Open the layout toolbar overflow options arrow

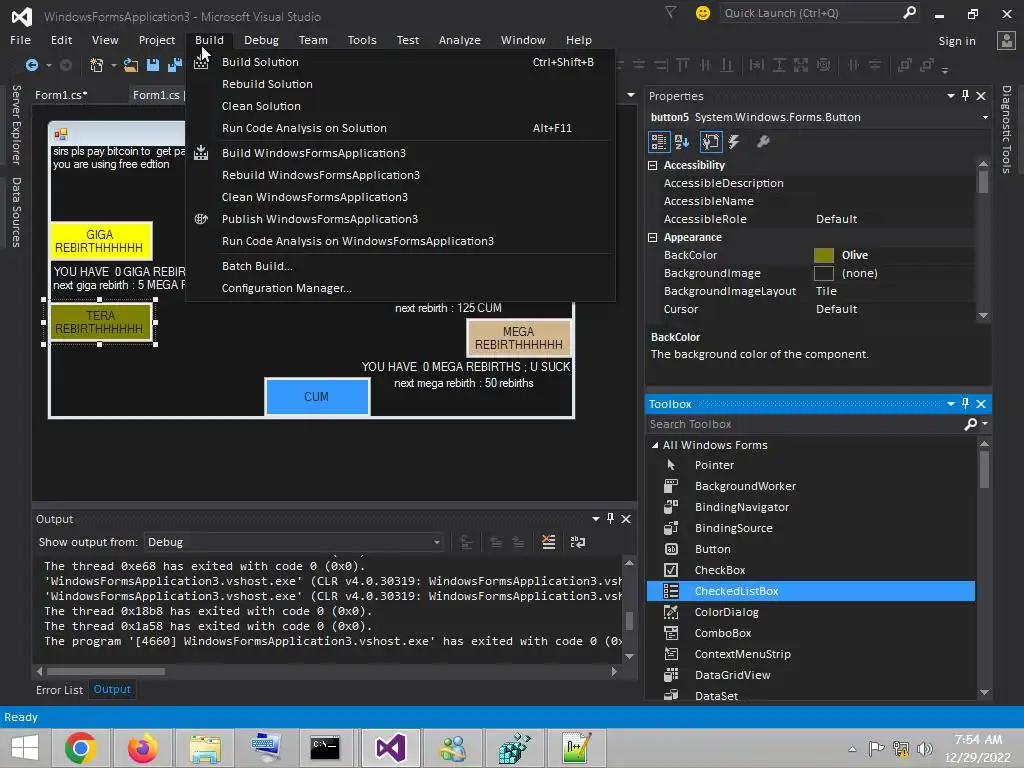pyautogui.click(x=945, y=69)
